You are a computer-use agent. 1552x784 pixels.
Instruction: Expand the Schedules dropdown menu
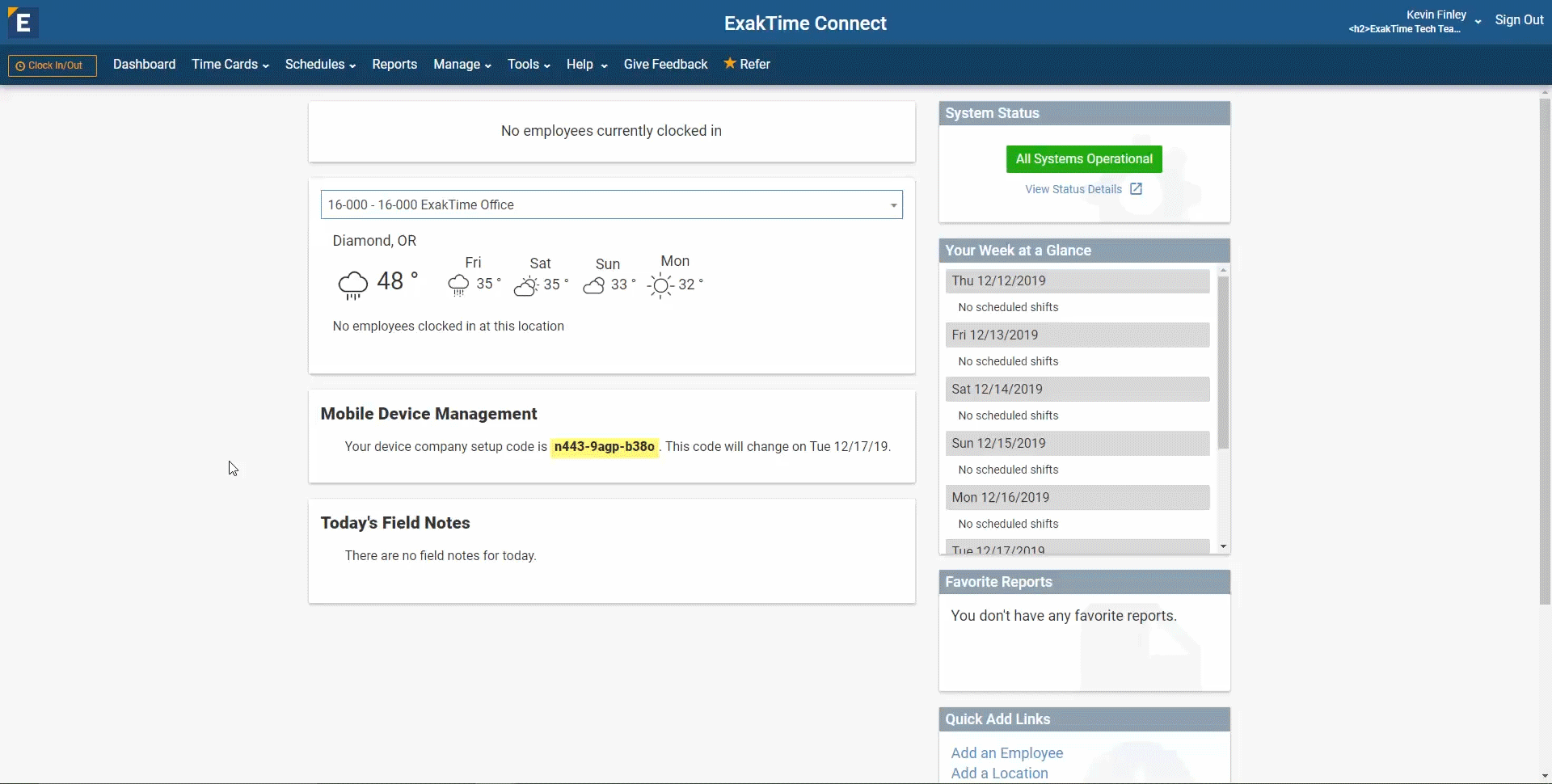319,65
